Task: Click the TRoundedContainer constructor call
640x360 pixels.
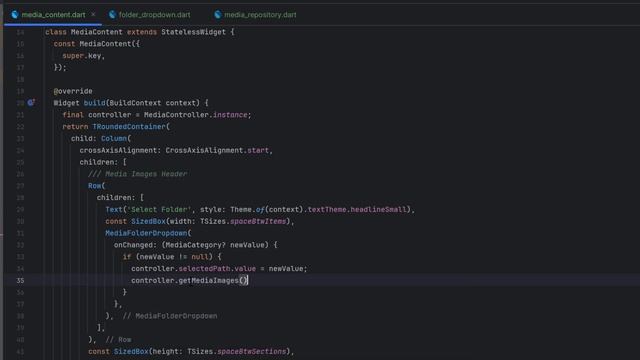Action: 129,127
